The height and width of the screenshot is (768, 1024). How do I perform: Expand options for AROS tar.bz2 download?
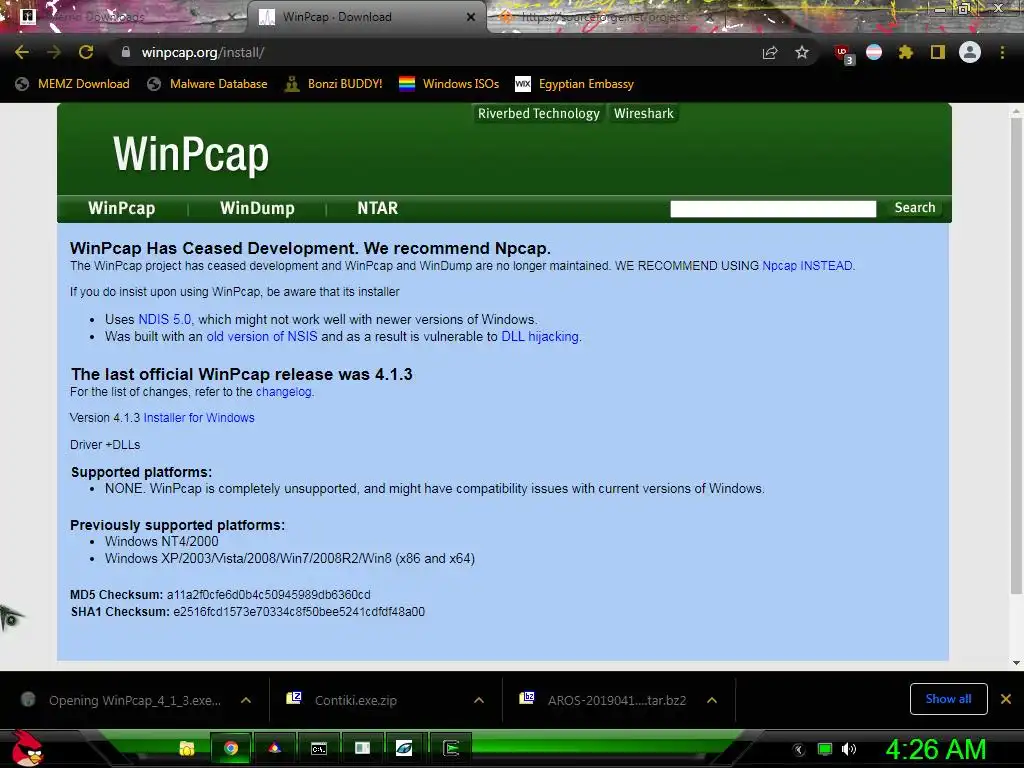712,700
